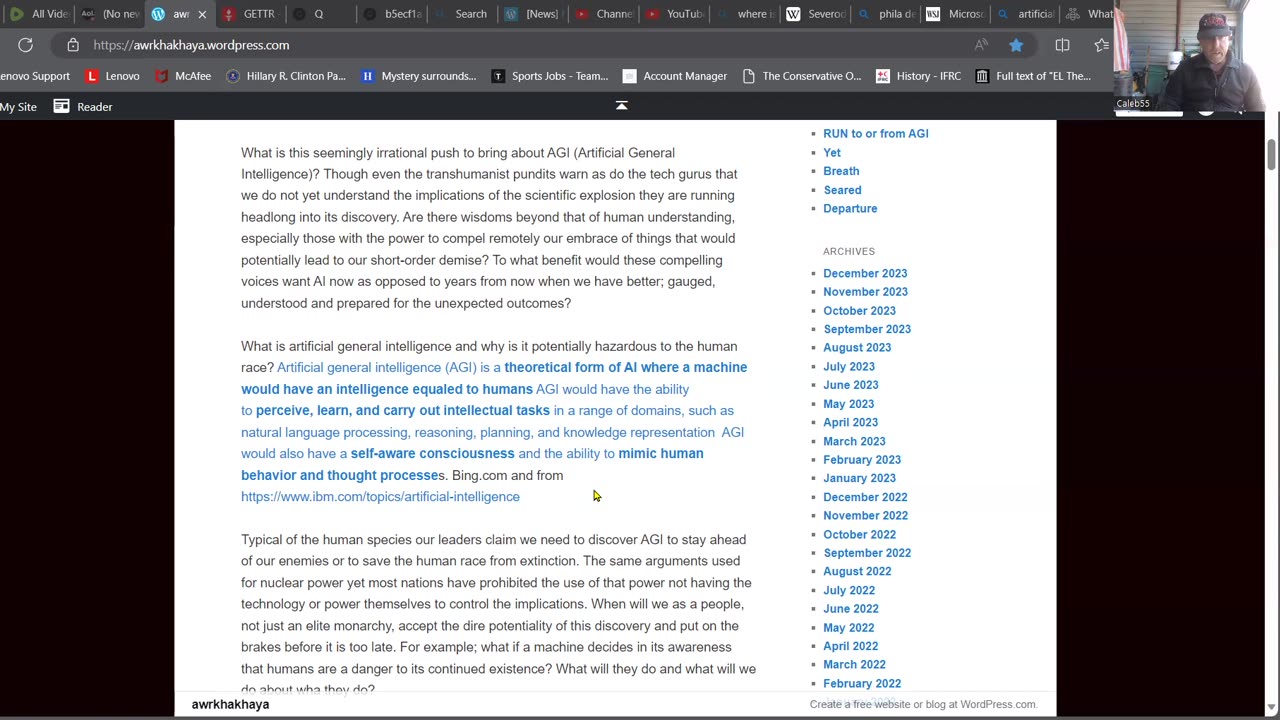
Task: Open April 2023 archive
Action: tap(850, 422)
